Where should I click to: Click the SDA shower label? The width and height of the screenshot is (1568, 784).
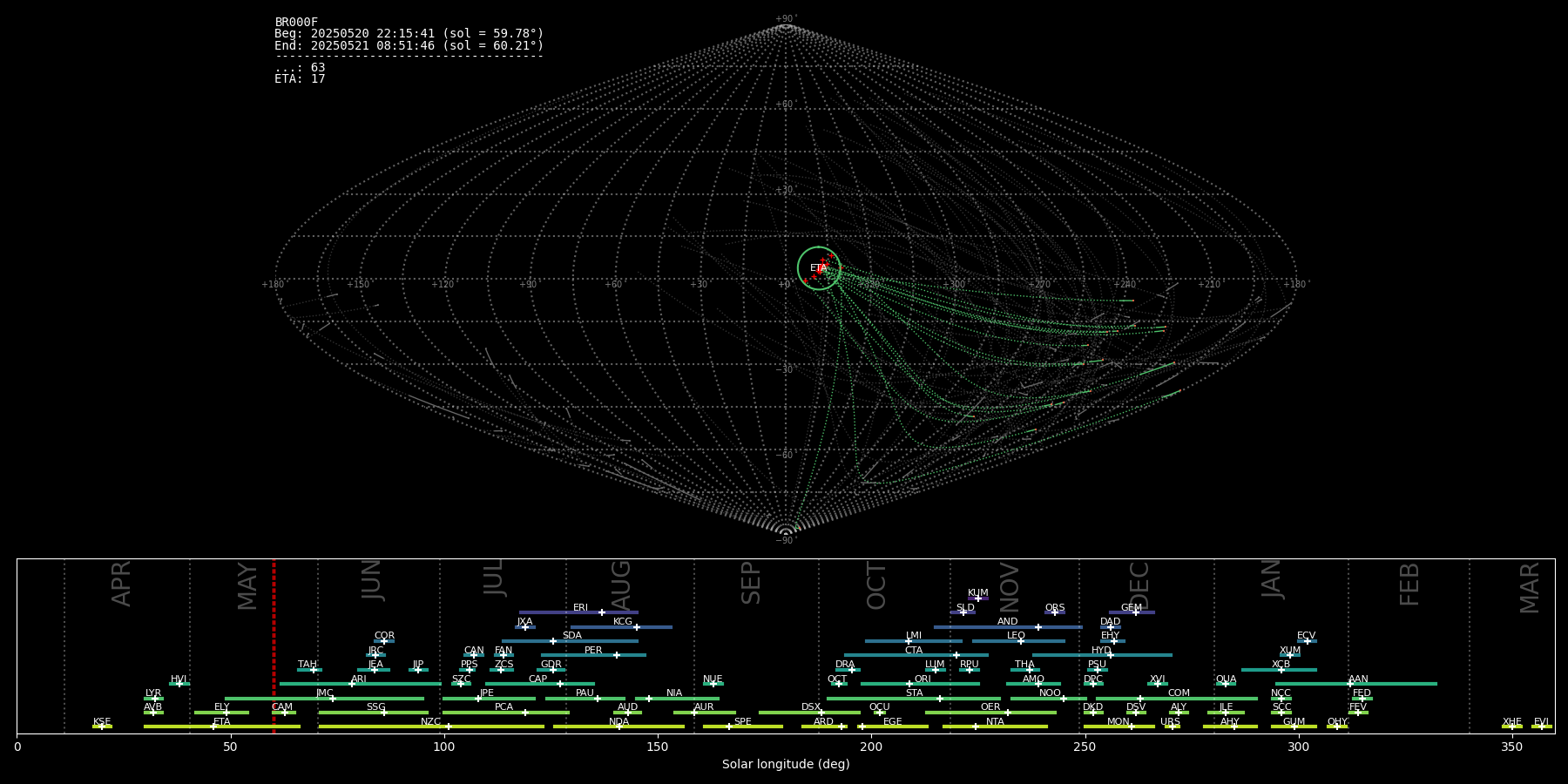click(571, 636)
